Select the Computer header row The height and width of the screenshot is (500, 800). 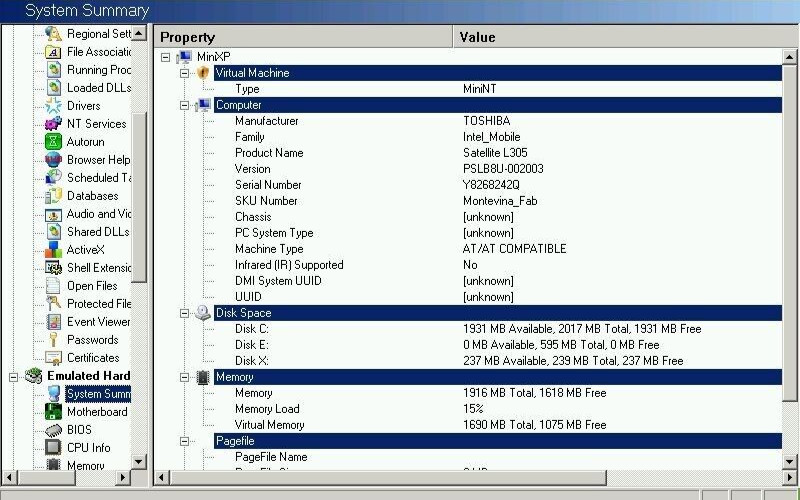click(497, 105)
